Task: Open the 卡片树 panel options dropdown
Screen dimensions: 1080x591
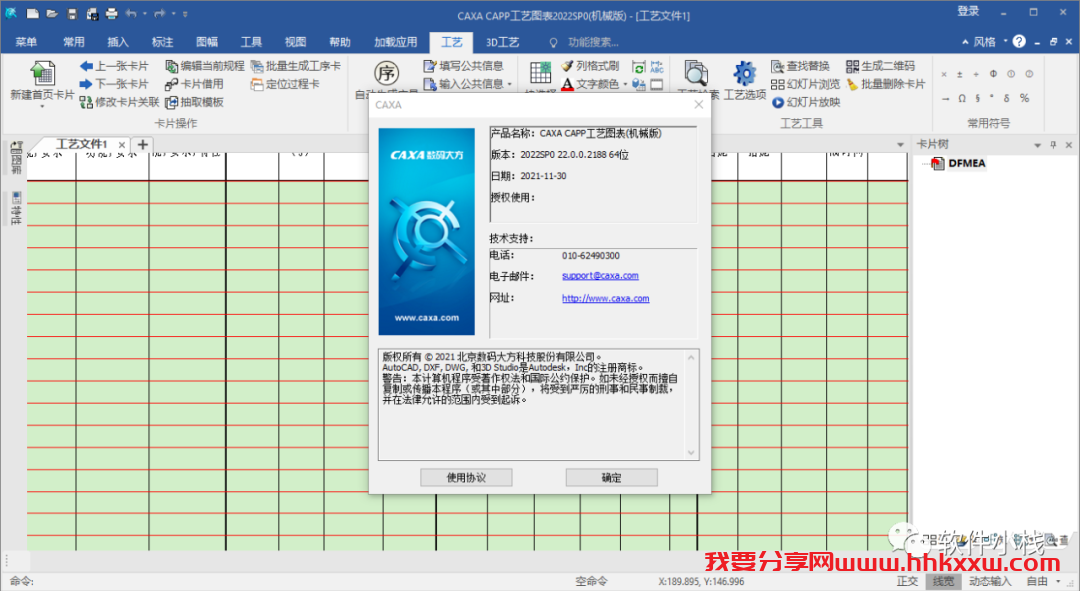Action: tap(1037, 145)
